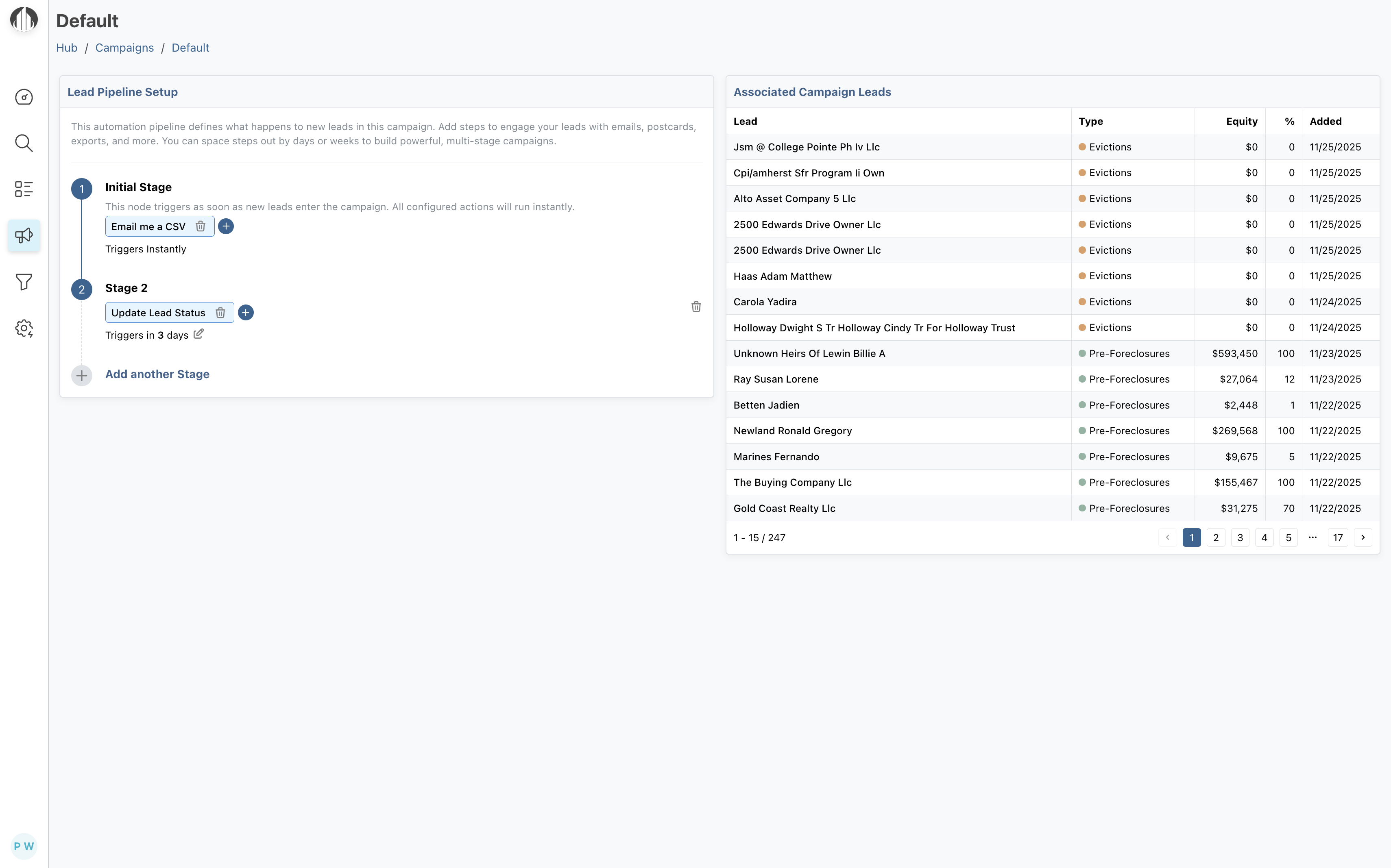
Task: Select the filter funnel icon in sidebar
Action: [24, 282]
